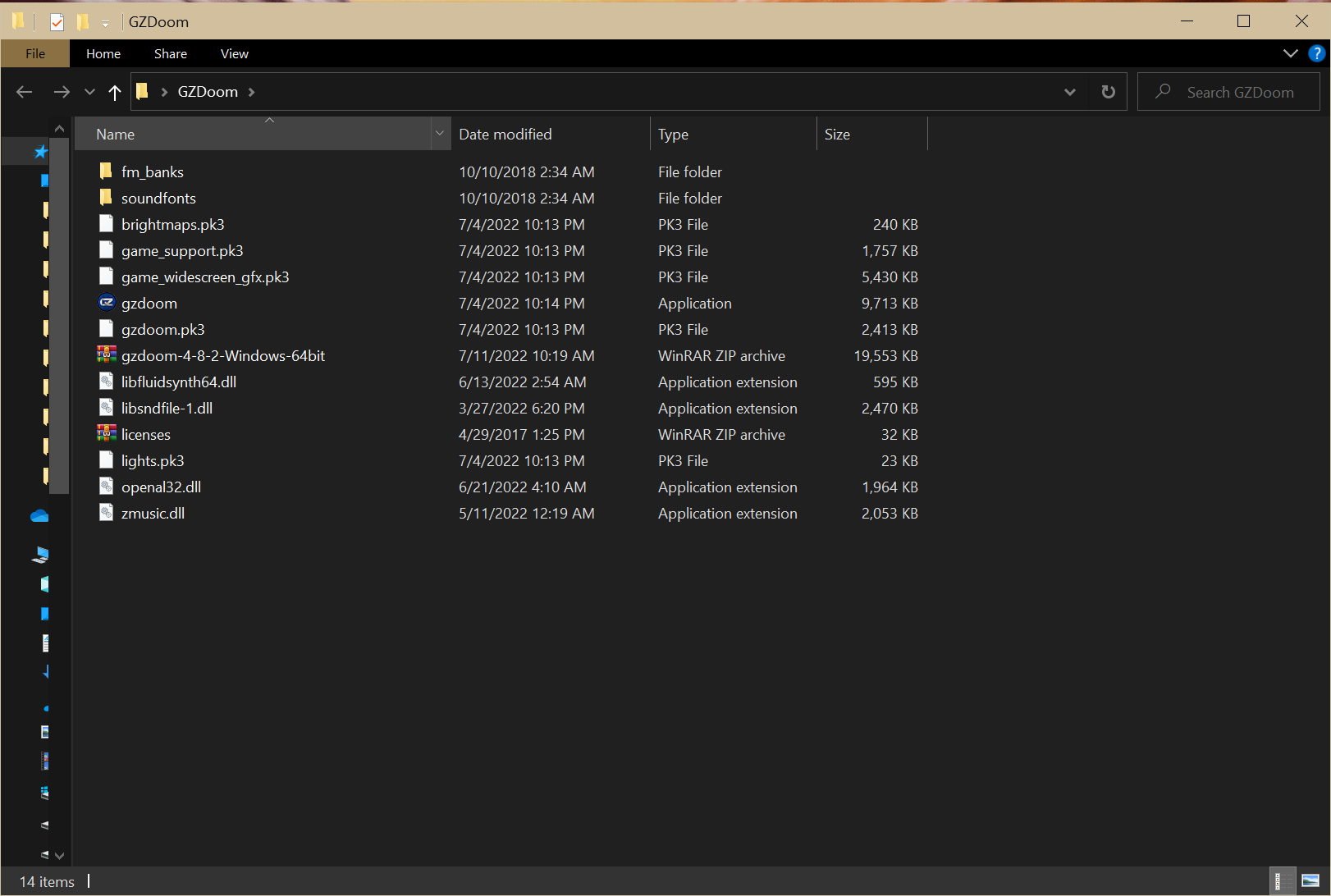Expand the chevron before the GZDoom breadcrumb
1331x896 pixels.
[x=164, y=92]
